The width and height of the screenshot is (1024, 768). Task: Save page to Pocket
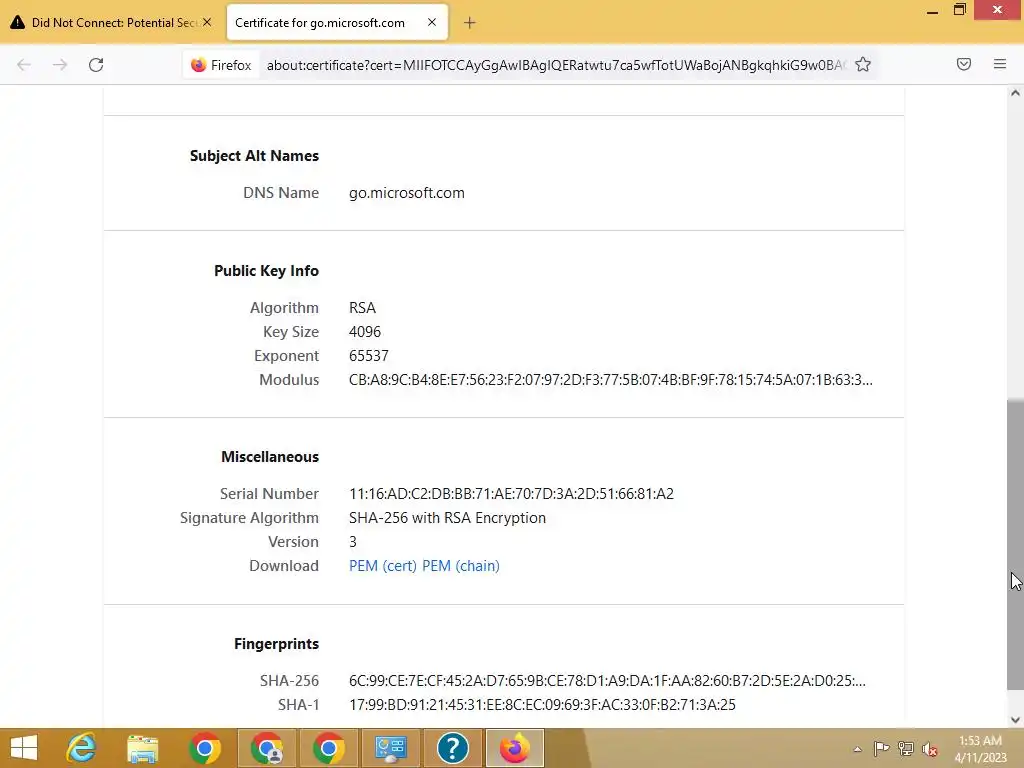964,64
